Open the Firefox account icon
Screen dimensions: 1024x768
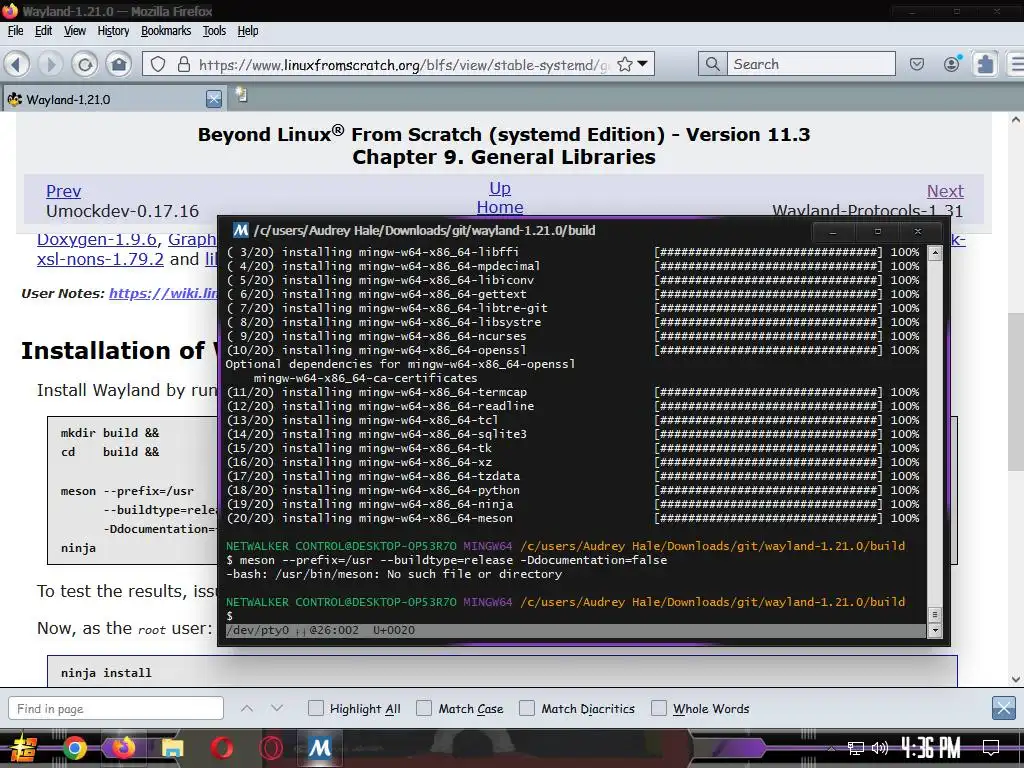pos(952,63)
